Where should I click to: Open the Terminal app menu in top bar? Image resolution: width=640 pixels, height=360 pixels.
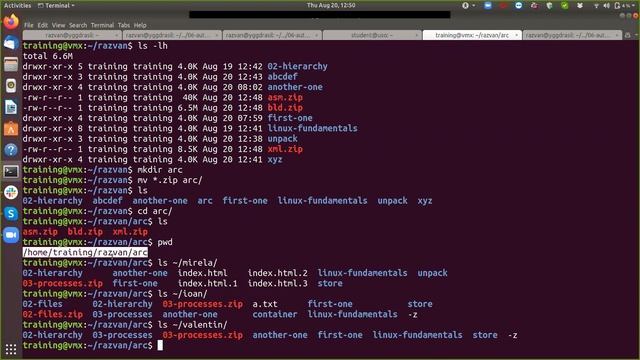point(56,5)
